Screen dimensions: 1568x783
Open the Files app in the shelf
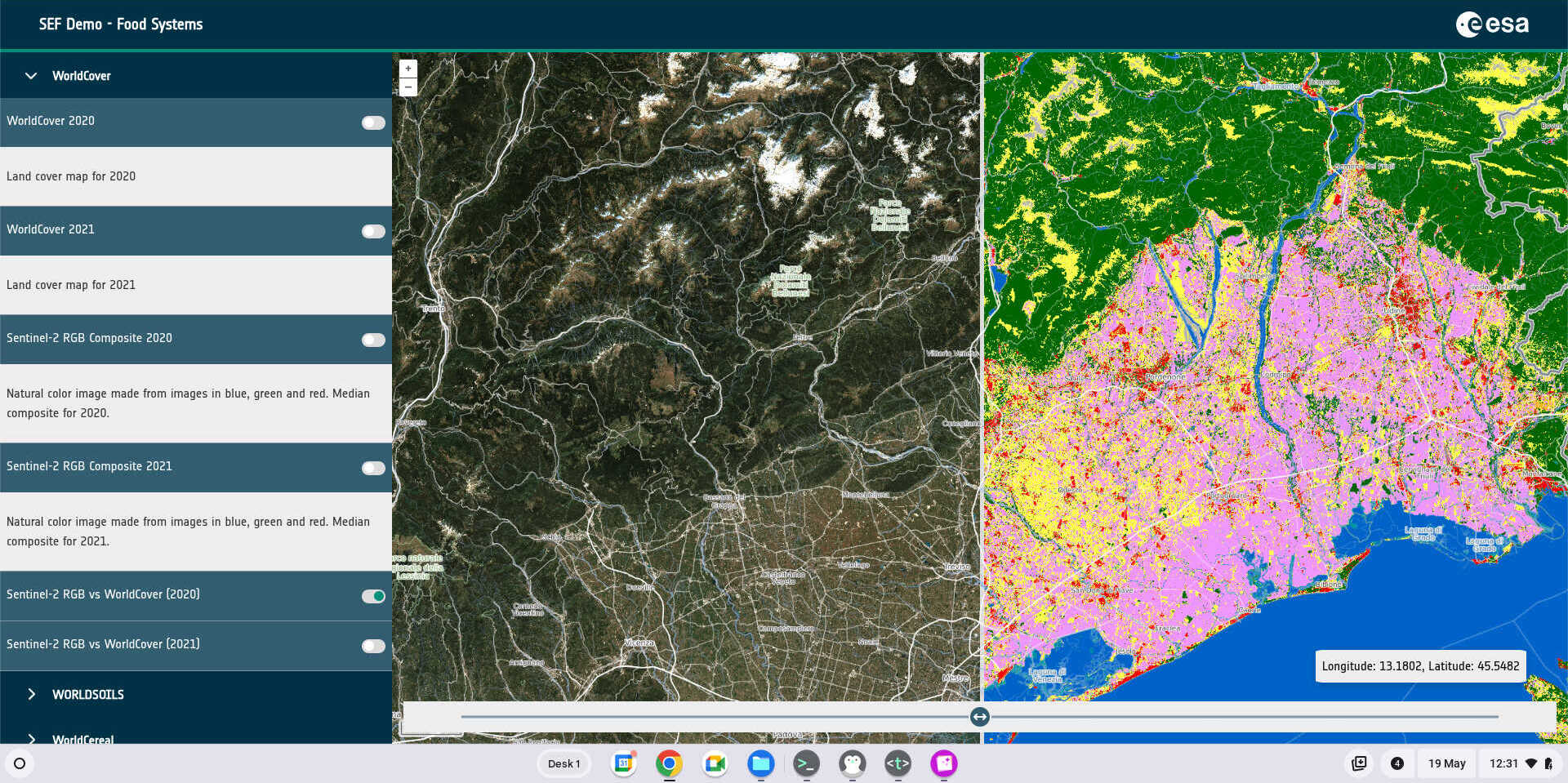[760, 763]
